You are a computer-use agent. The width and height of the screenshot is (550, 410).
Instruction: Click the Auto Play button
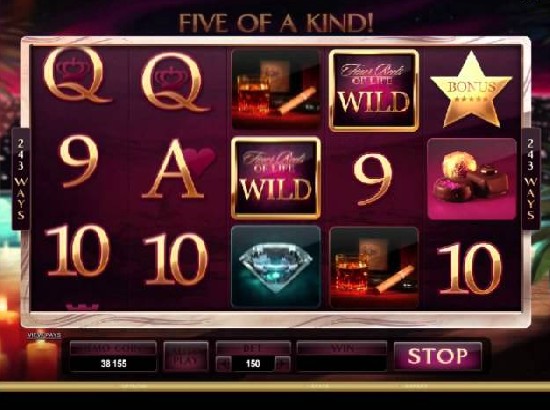186,356
